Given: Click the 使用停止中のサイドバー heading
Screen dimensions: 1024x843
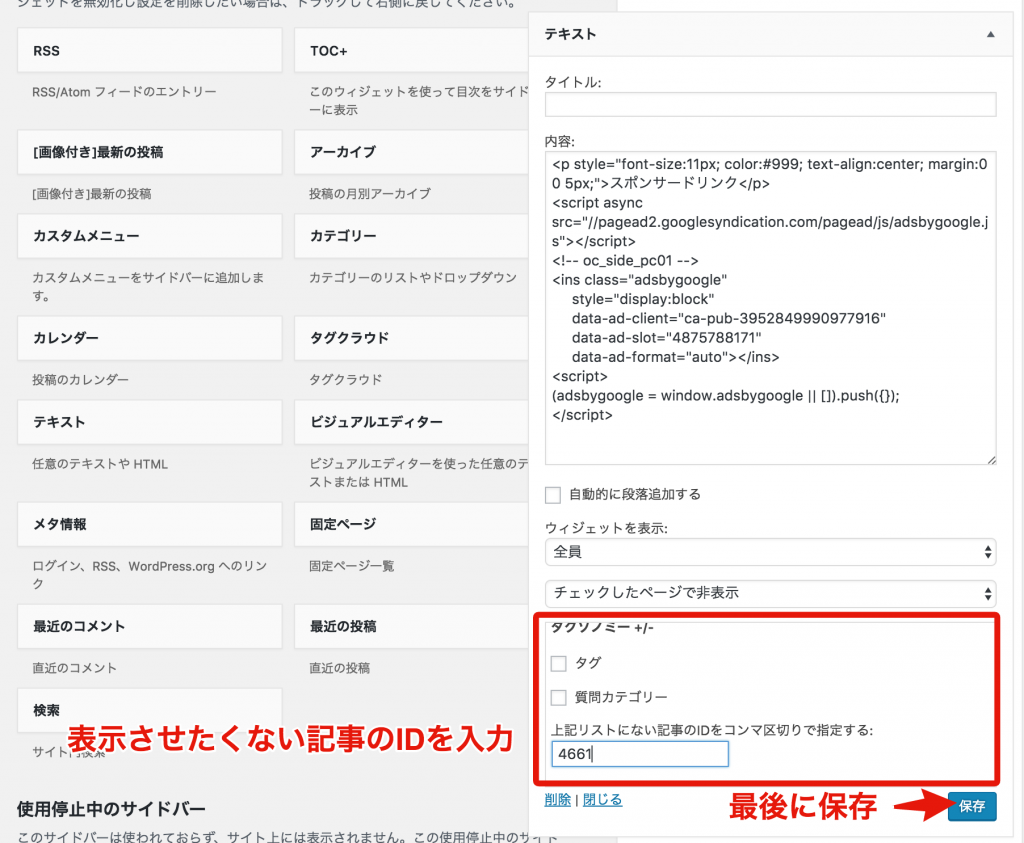Looking at the screenshot, I should pos(111,810).
